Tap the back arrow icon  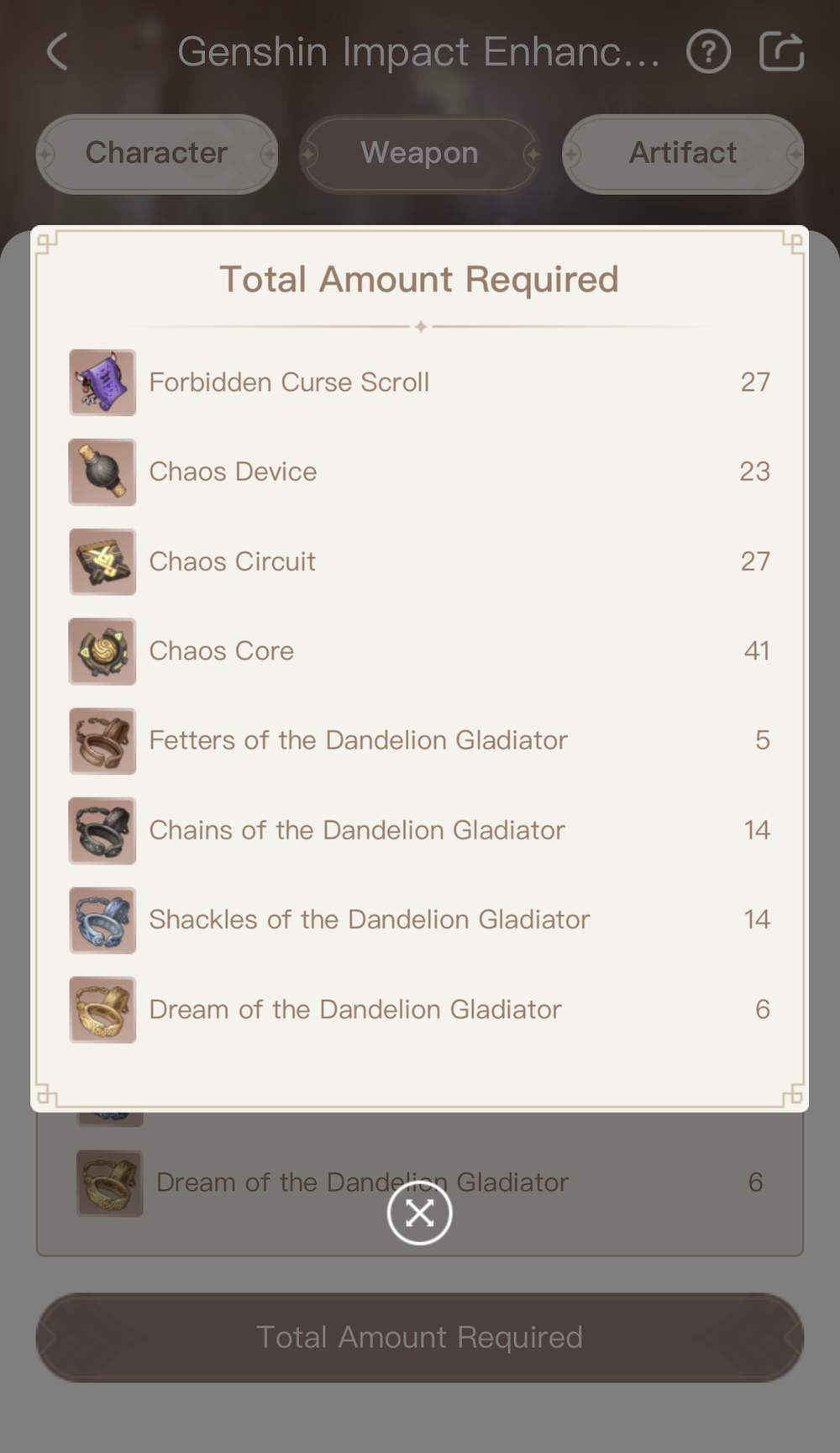[57, 52]
